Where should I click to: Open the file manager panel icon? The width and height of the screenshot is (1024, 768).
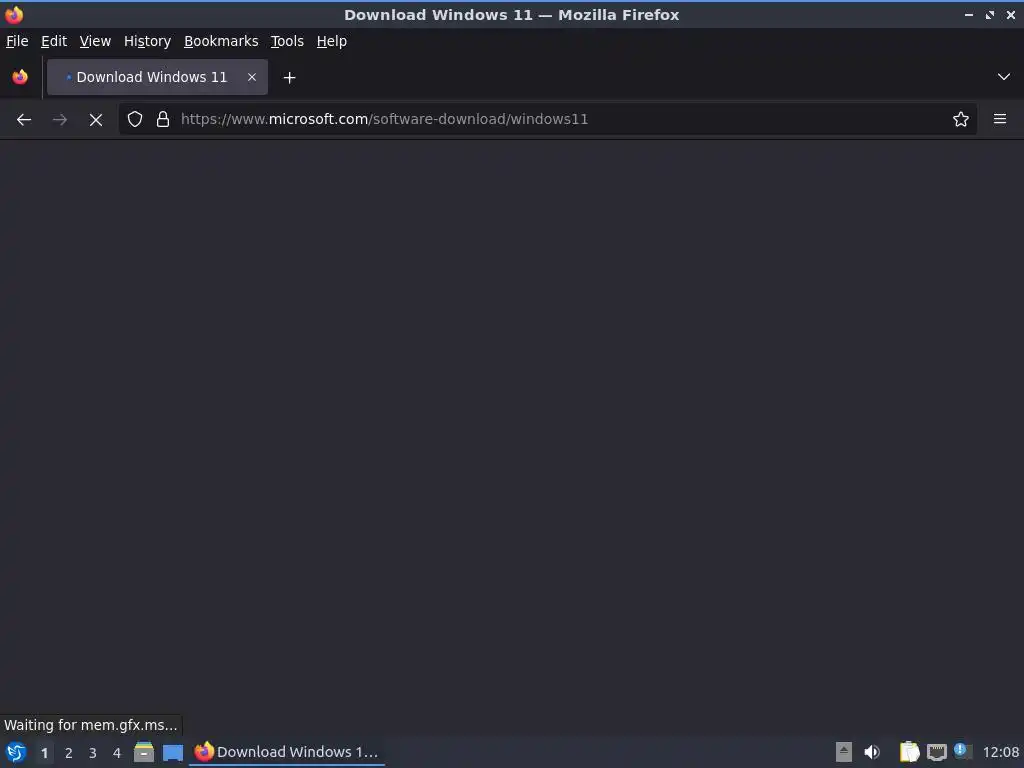pos(144,752)
